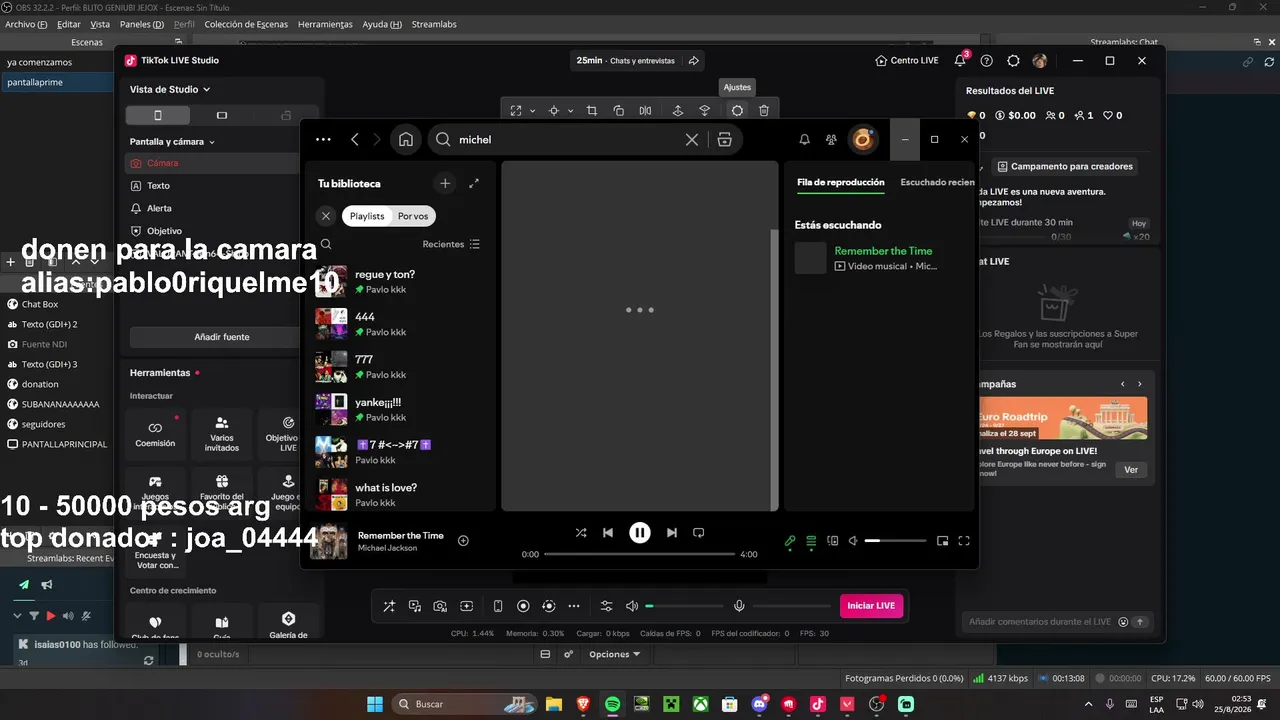Toggle Spotify repeat

699,533
